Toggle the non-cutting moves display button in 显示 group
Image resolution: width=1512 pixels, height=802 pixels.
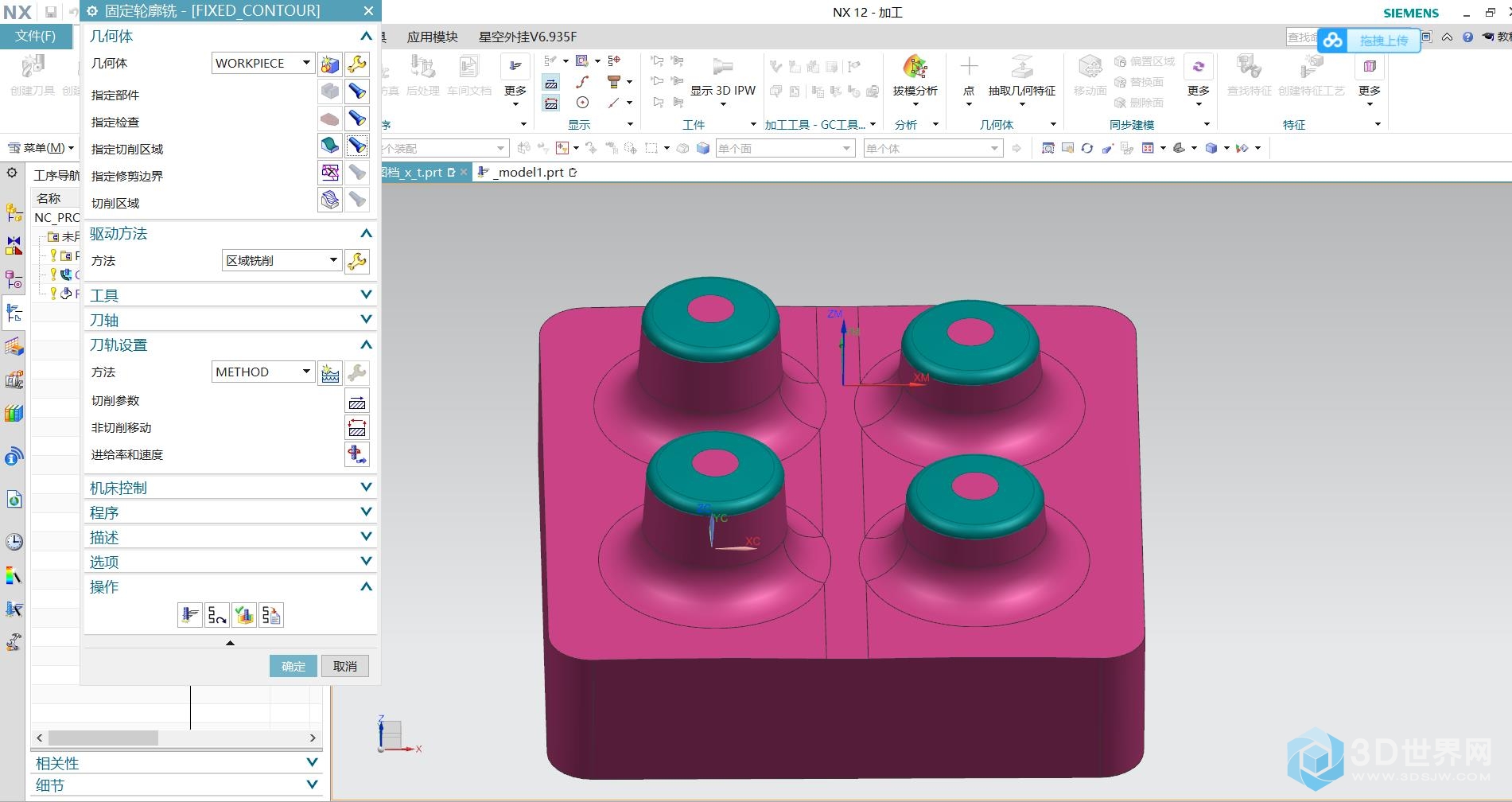pos(550,103)
